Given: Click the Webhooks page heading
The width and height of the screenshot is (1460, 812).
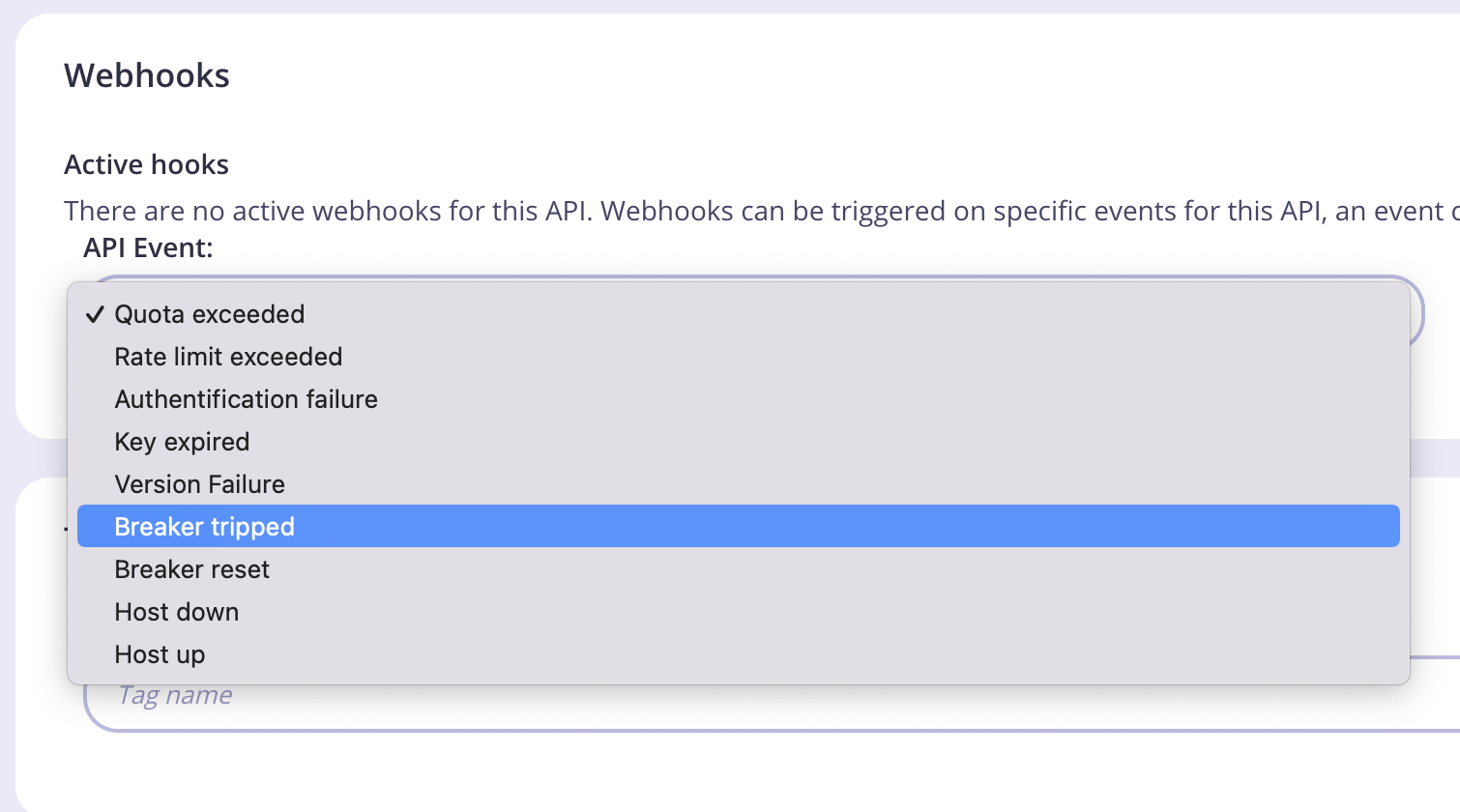Looking at the screenshot, I should coord(147,75).
